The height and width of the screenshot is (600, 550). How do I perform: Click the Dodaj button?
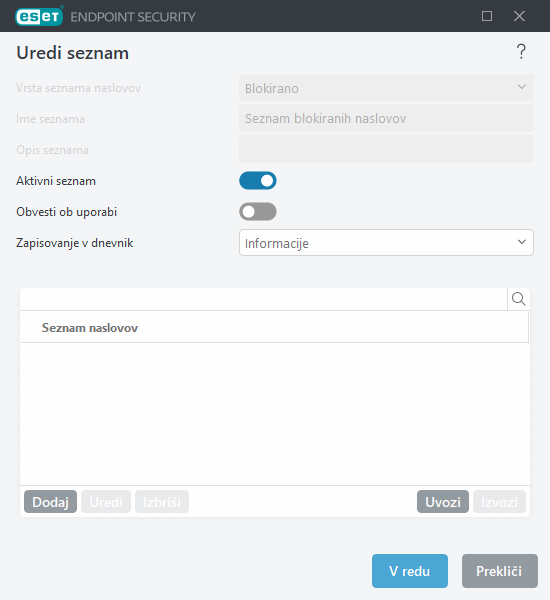coord(51,502)
